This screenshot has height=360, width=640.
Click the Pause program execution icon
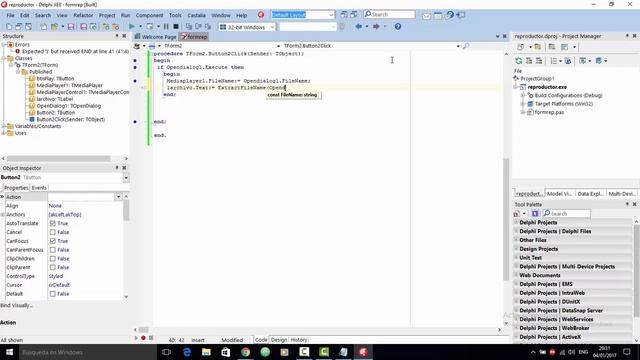tap(166, 27)
